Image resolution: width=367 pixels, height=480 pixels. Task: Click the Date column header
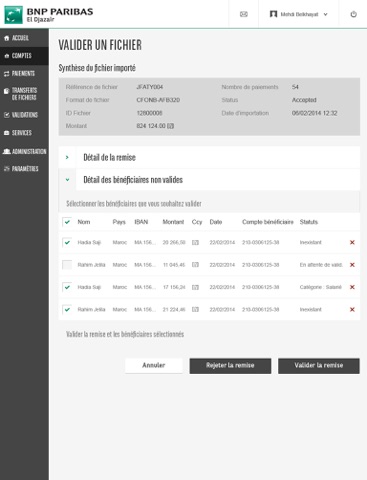[x=216, y=222]
